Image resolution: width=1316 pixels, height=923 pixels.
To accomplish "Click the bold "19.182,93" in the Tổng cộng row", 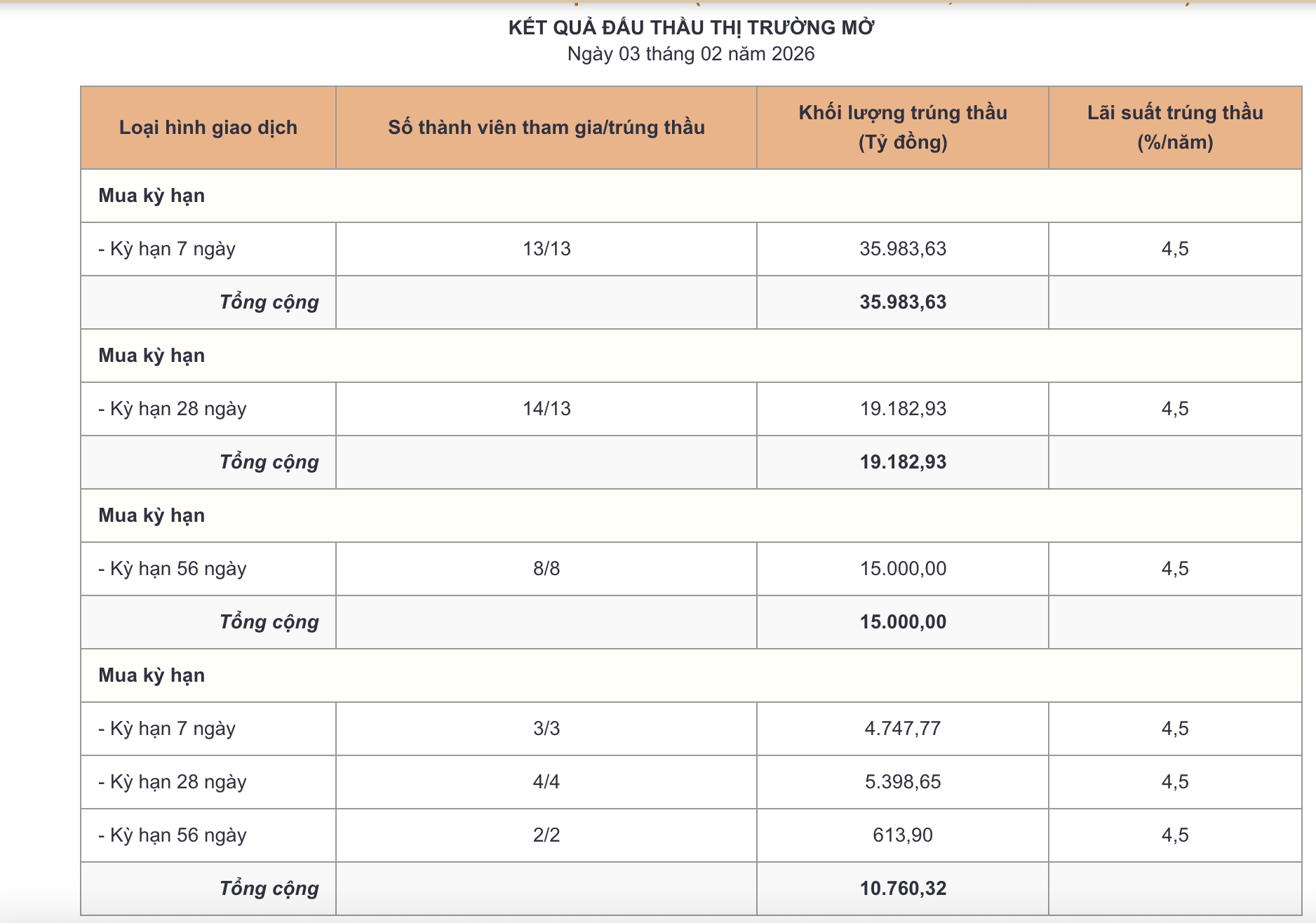I will pyautogui.click(x=903, y=462).
